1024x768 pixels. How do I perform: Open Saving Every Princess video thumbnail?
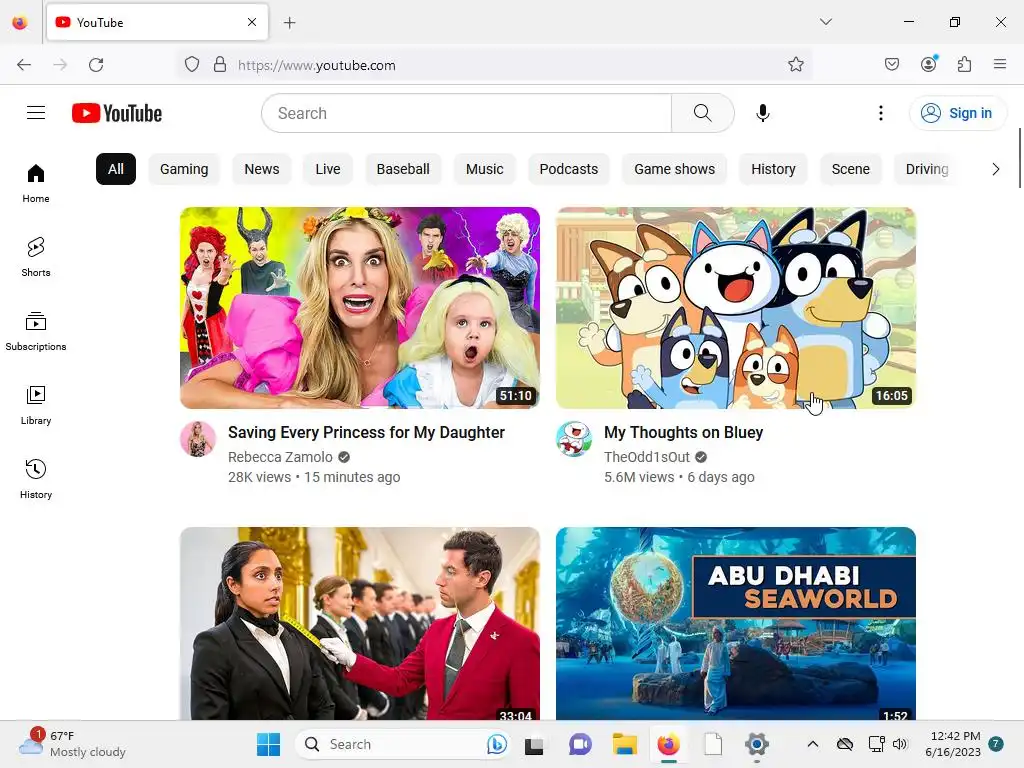click(x=360, y=308)
